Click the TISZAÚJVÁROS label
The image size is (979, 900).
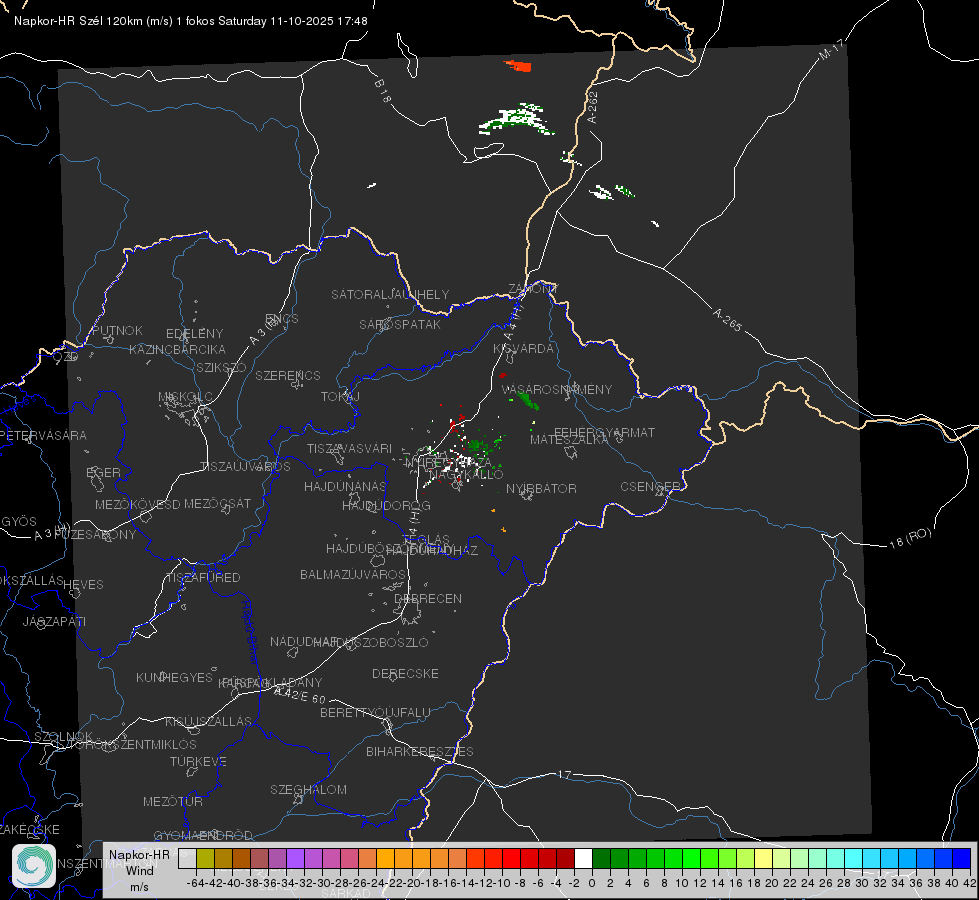coord(245,467)
